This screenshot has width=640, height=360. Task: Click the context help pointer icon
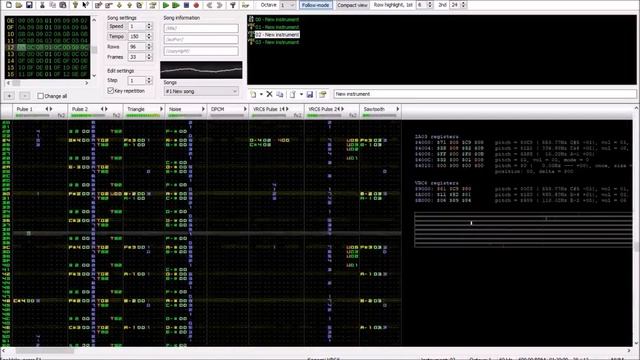click(x=85, y=5)
